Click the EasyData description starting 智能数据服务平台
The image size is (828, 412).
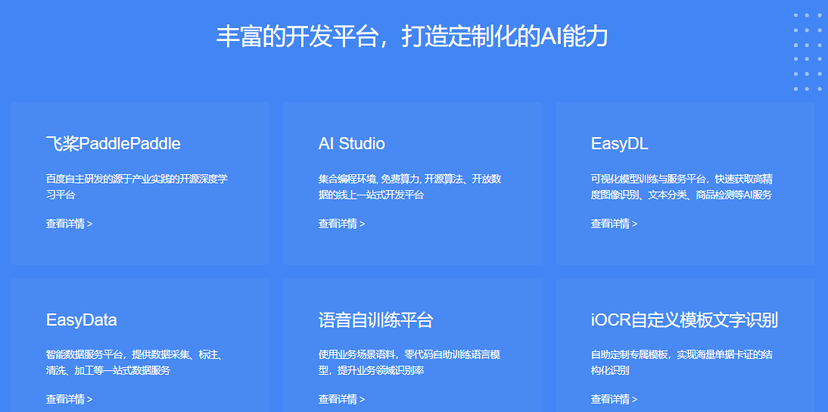pos(134,362)
